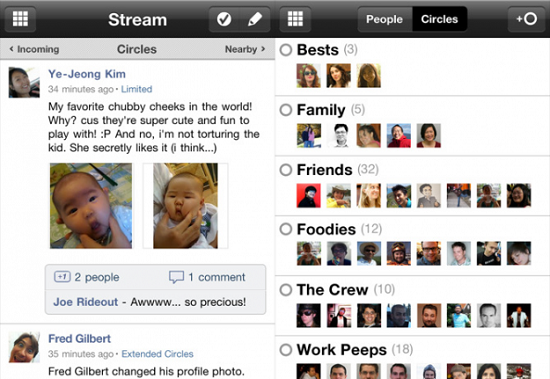Image resolution: width=550 pixels, height=379 pixels.
Task: Select the Foodies circle radio button
Action: pos(286,229)
